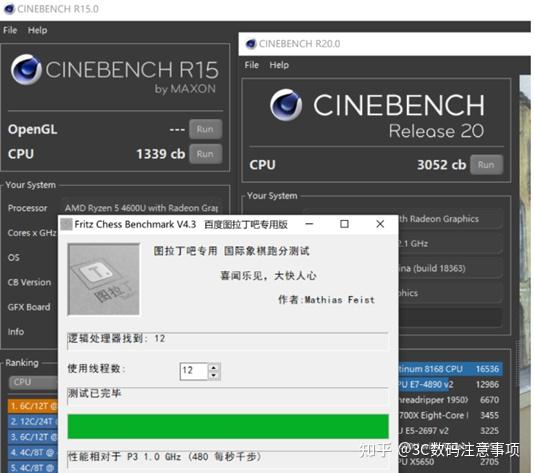
Task: Run the R15 OpenGL test
Action: pyautogui.click(x=205, y=129)
